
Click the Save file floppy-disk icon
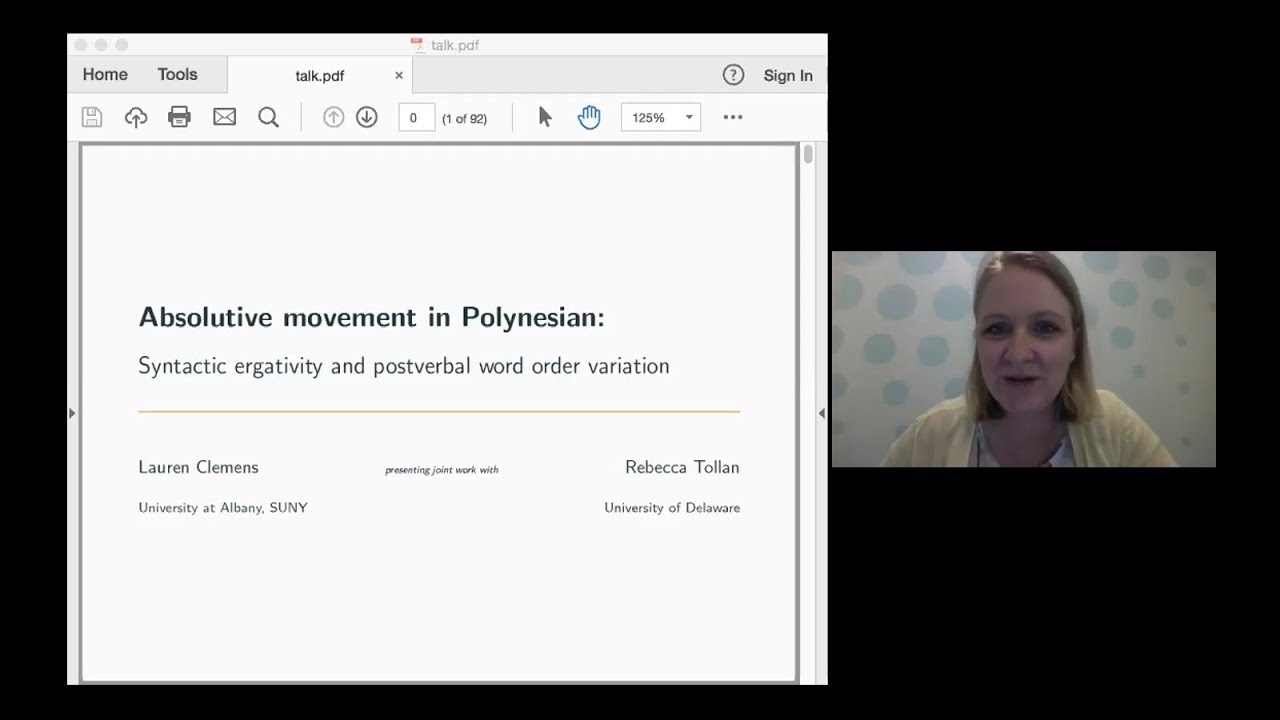coord(92,117)
